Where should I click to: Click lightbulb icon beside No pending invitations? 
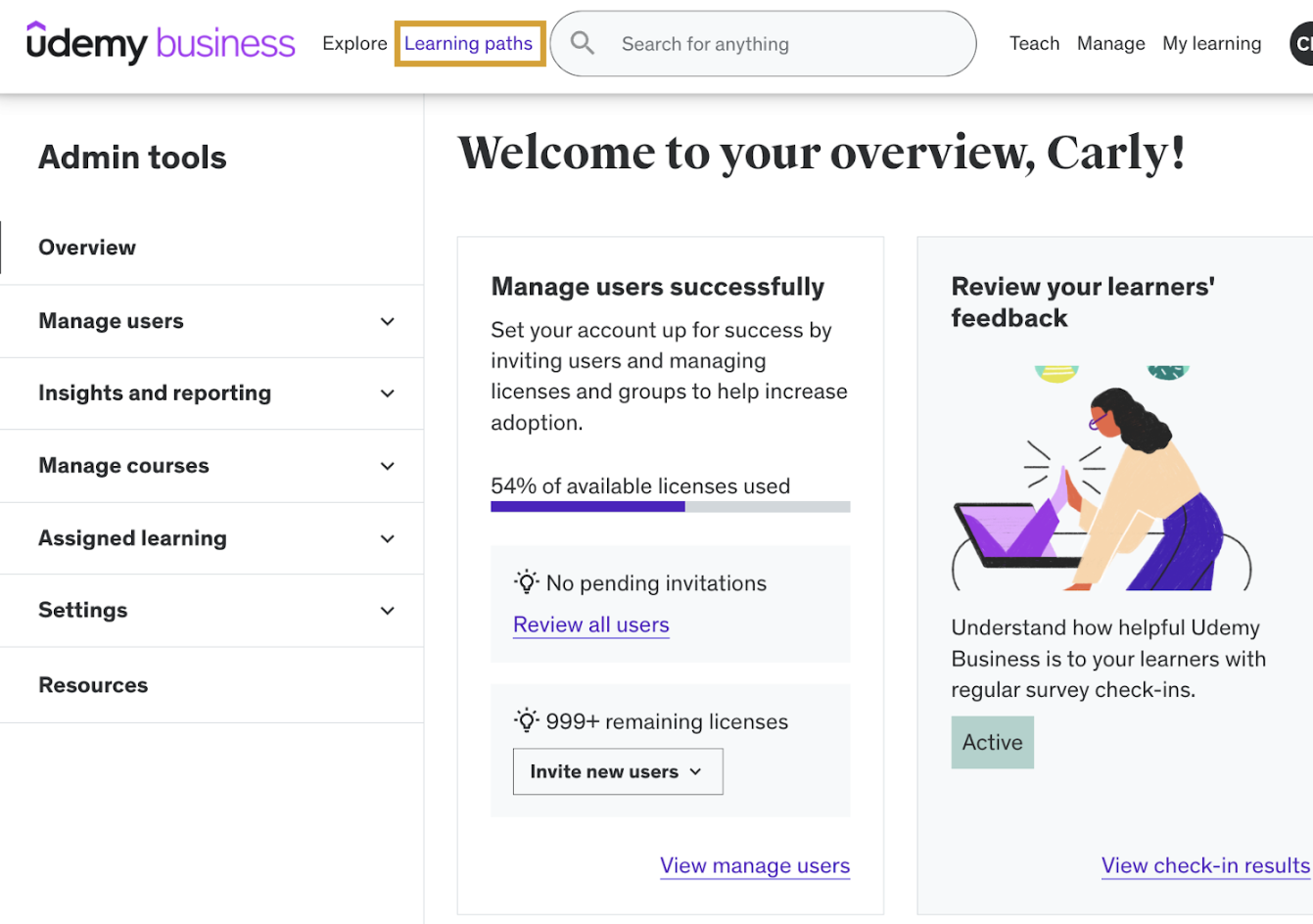pos(527,582)
